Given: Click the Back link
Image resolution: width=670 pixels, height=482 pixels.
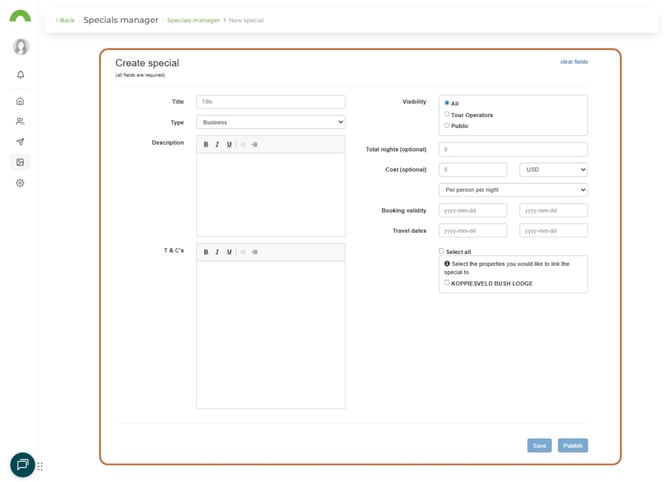Looking at the screenshot, I should point(65,20).
